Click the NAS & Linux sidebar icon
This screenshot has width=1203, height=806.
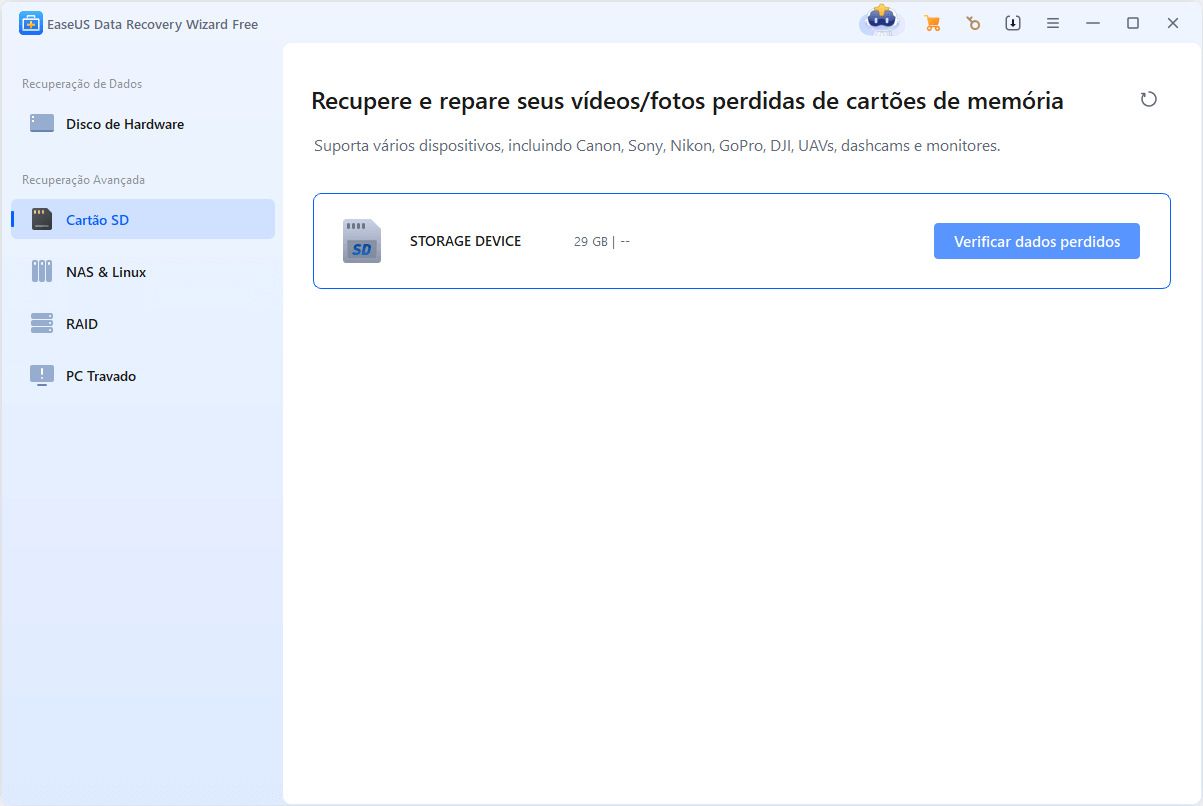41,271
